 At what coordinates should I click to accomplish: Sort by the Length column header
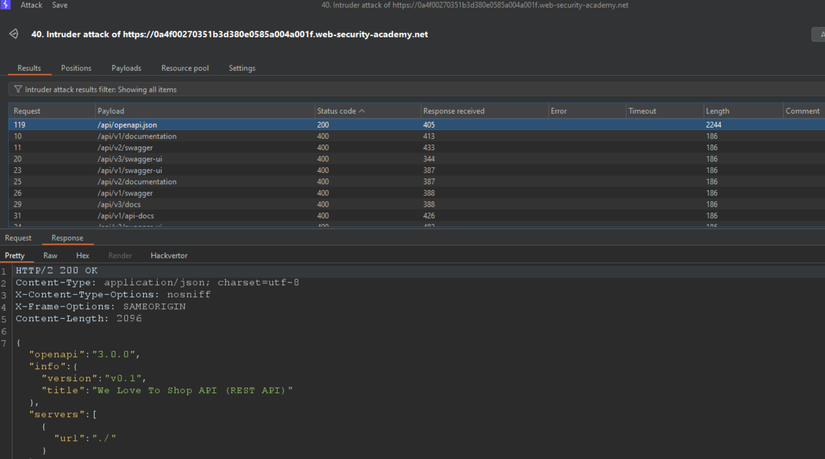[x=743, y=111]
